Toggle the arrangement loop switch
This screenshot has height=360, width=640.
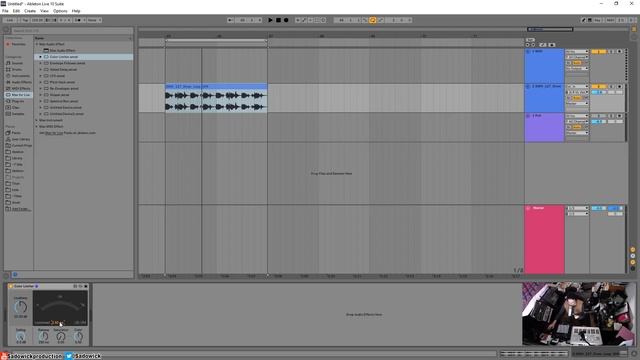click(x=373, y=20)
